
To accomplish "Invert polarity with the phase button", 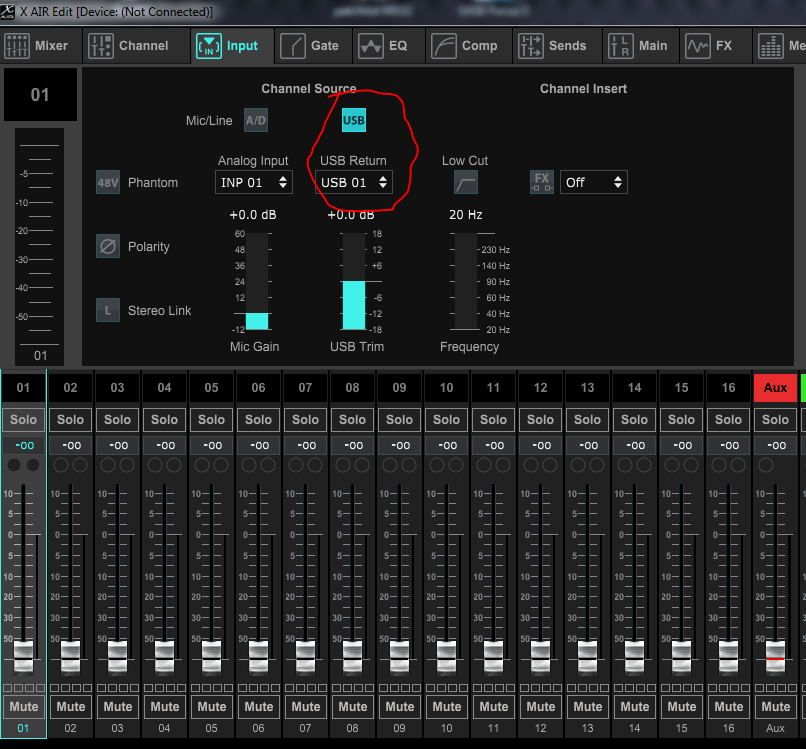I will [x=108, y=246].
